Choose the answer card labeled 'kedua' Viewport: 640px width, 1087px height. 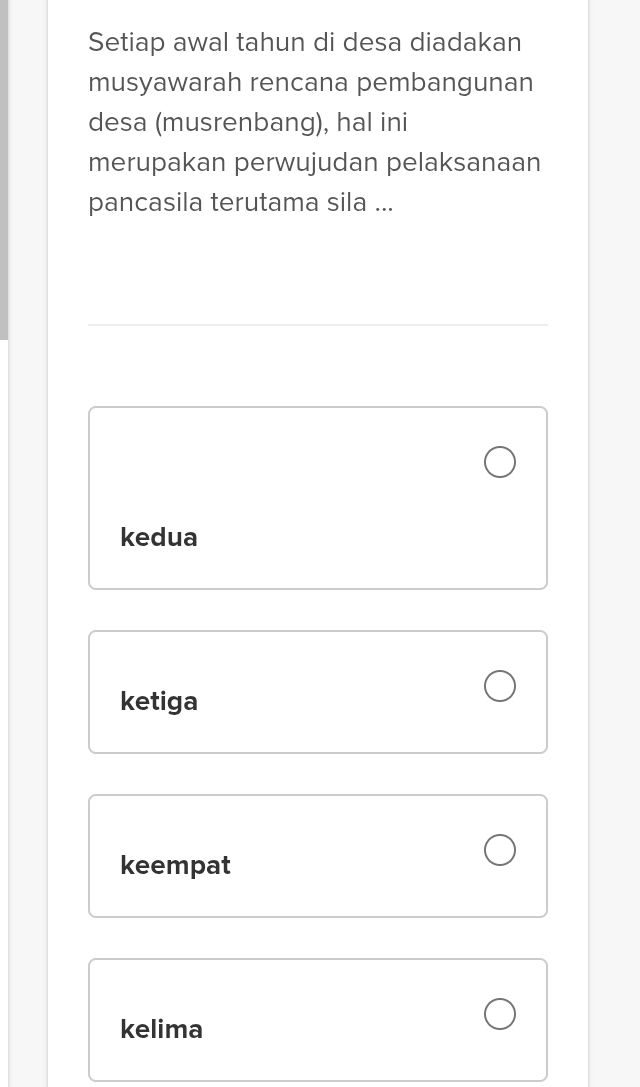coord(318,497)
